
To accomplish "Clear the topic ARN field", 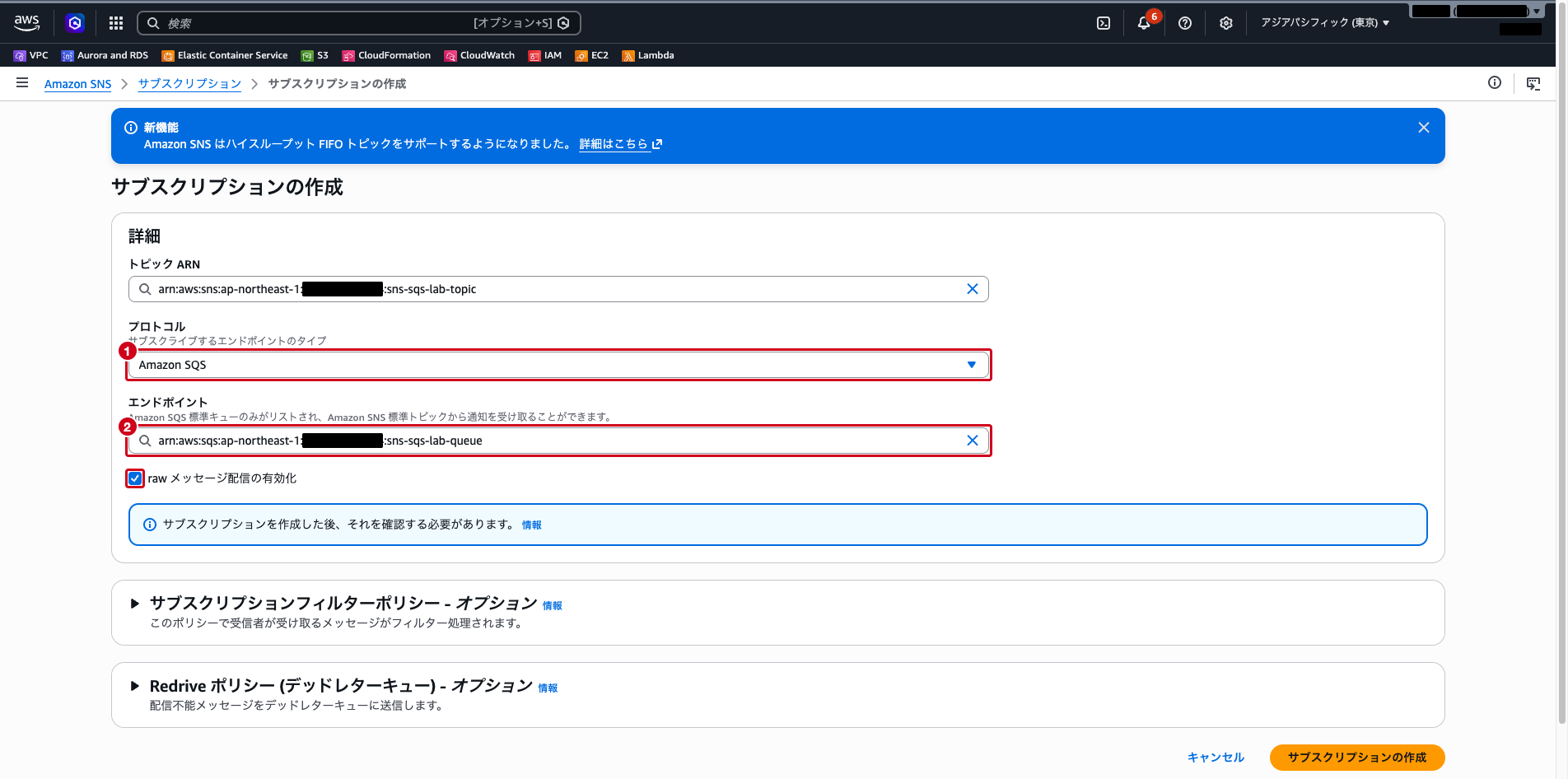I will coord(973,289).
